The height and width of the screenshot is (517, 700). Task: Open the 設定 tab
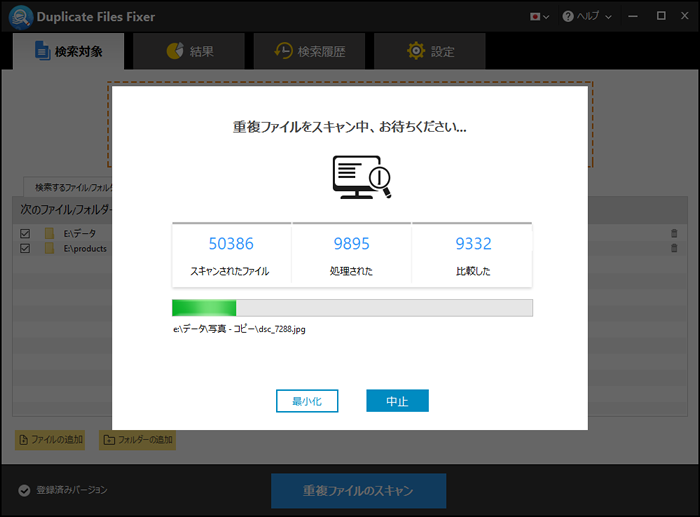click(430, 51)
